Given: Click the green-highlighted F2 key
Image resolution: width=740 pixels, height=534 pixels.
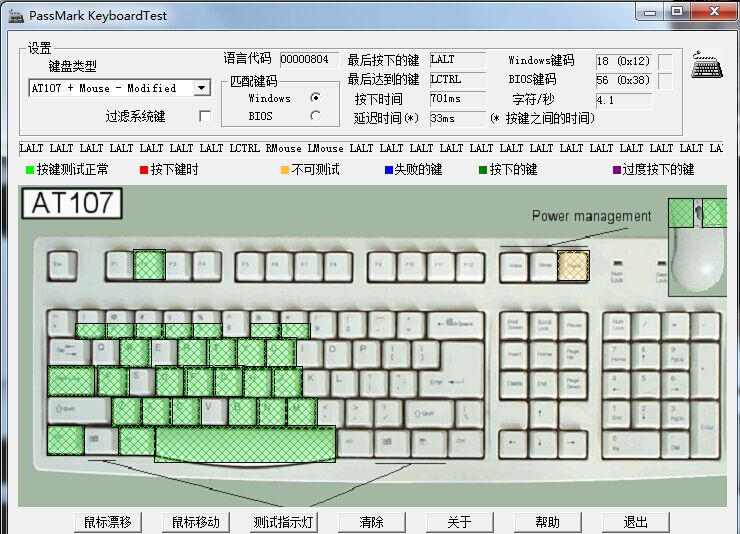Looking at the screenshot, I should pos(149,265).
